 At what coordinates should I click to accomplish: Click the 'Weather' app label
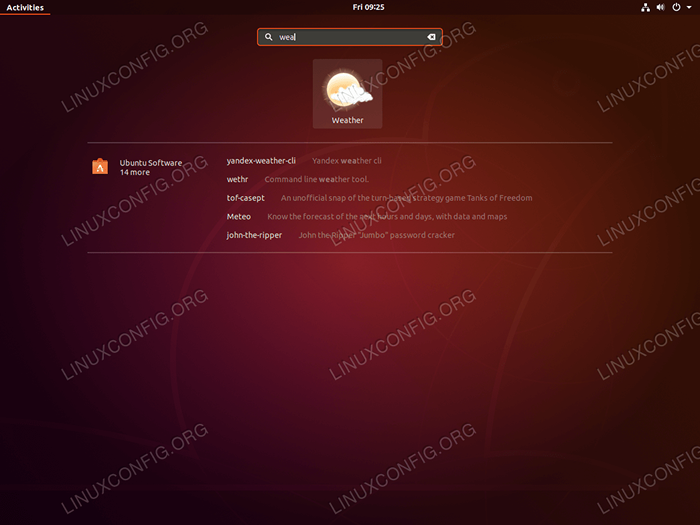(347, 120)
